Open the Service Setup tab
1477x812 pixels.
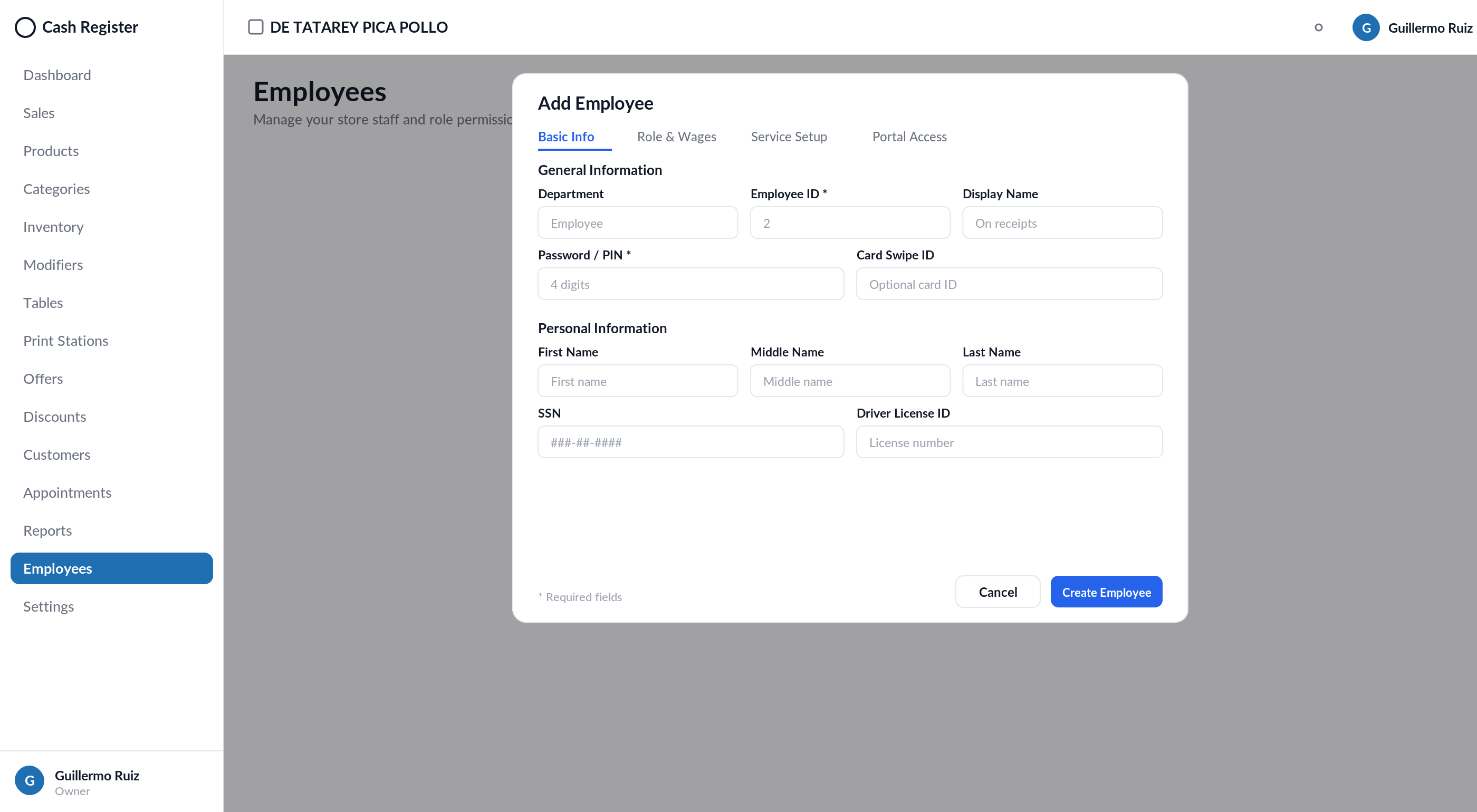coord(789,137)
